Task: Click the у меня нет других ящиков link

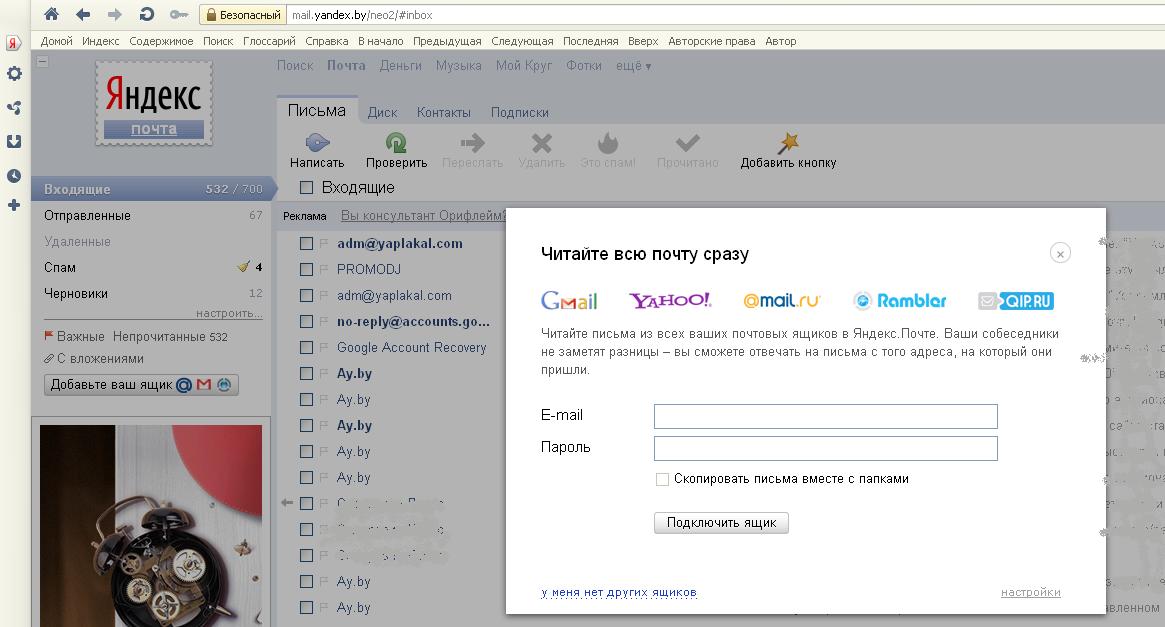Action: click(x=619, y=592)
